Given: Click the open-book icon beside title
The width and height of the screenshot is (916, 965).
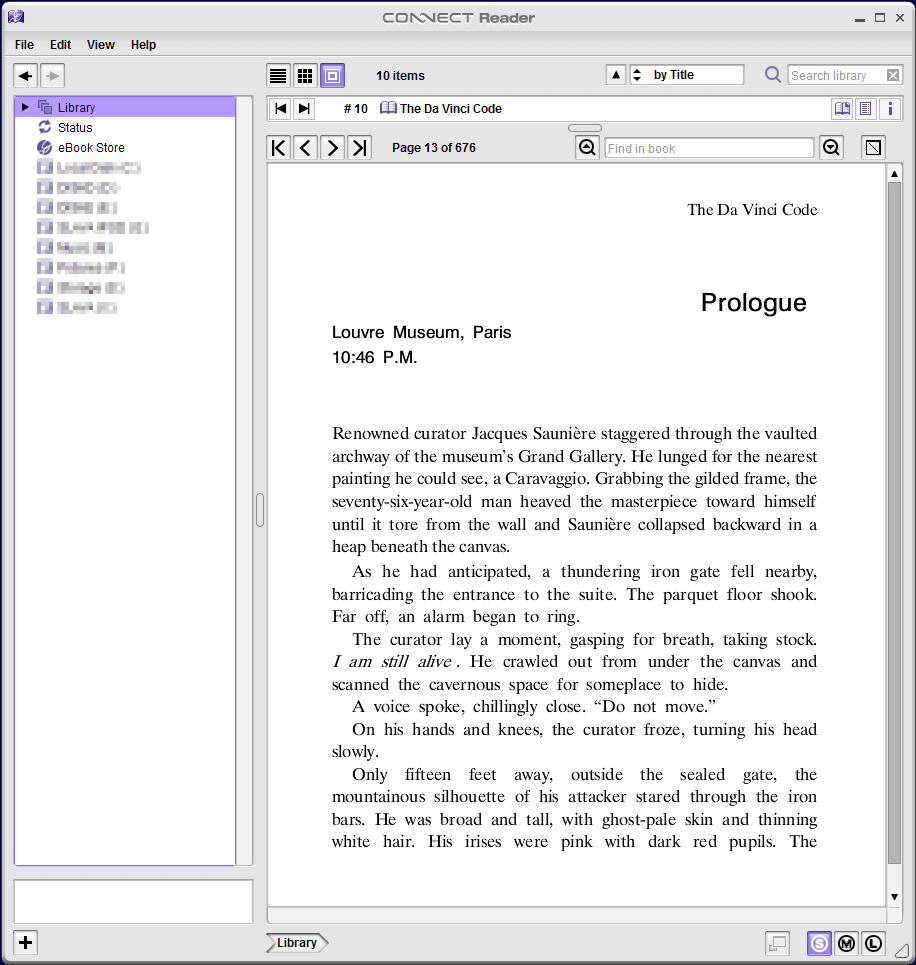Looking at the screenshot, I should [388, 108].
